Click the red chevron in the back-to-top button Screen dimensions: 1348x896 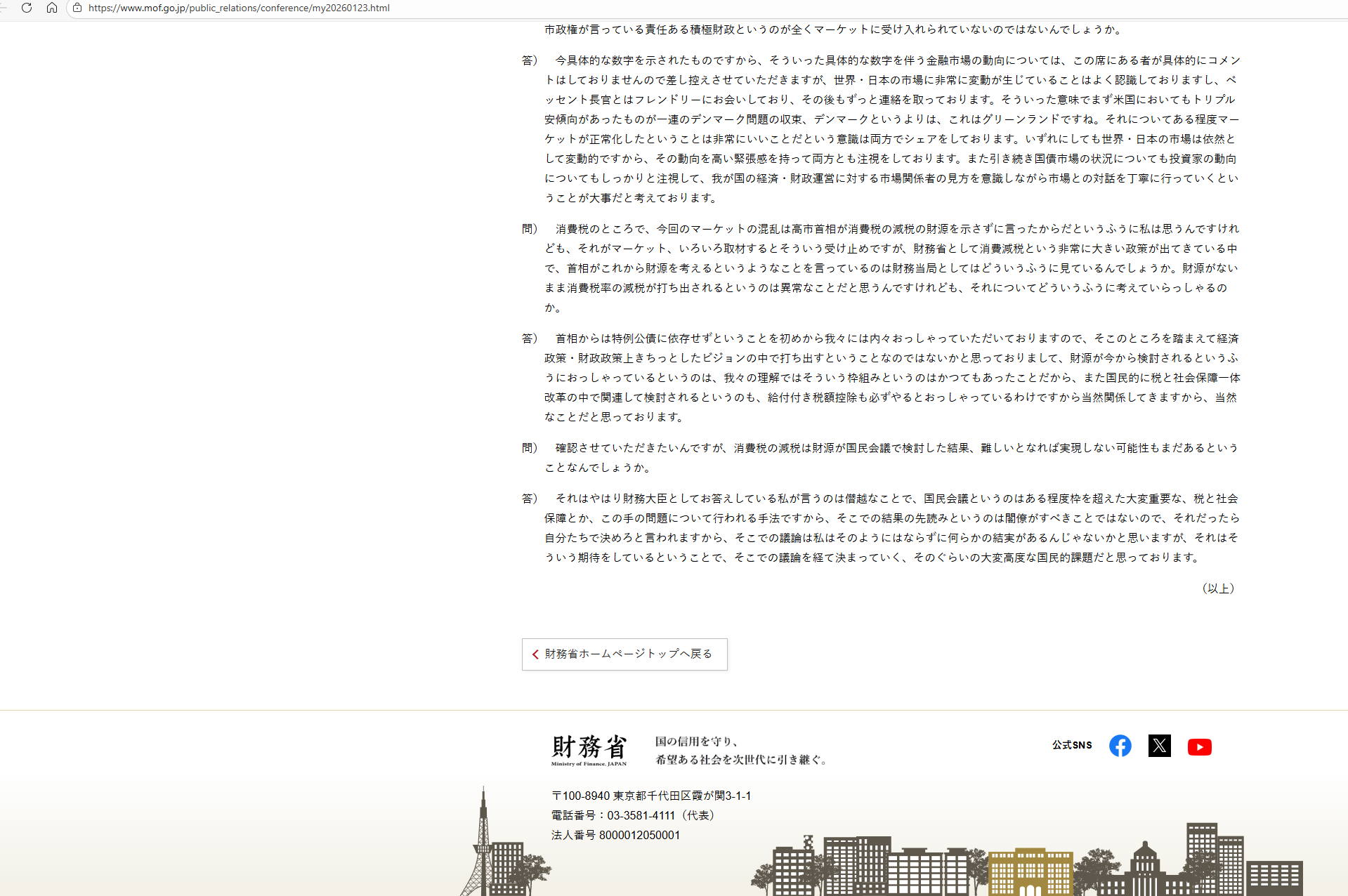click(535, 654)
